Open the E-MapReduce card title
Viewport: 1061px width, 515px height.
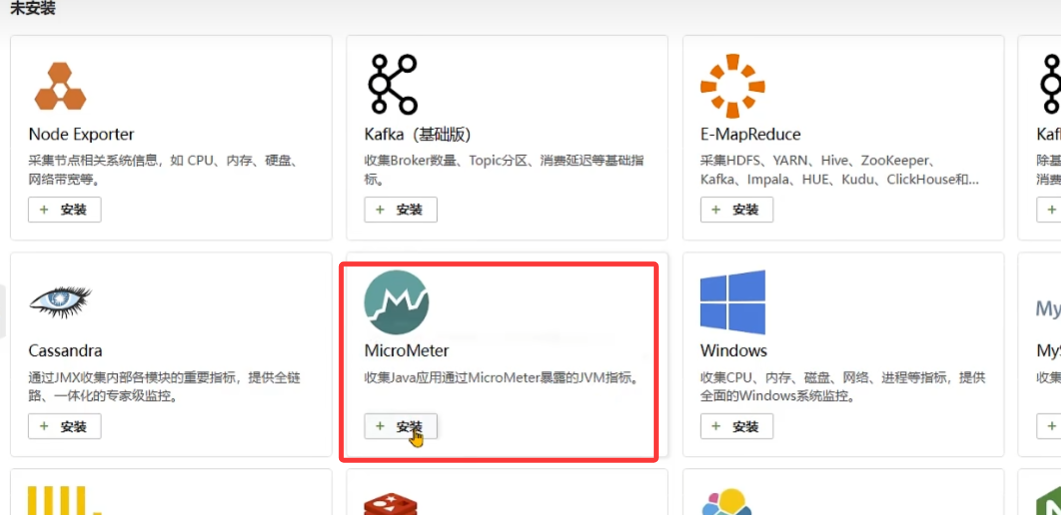tap(750, 134)
